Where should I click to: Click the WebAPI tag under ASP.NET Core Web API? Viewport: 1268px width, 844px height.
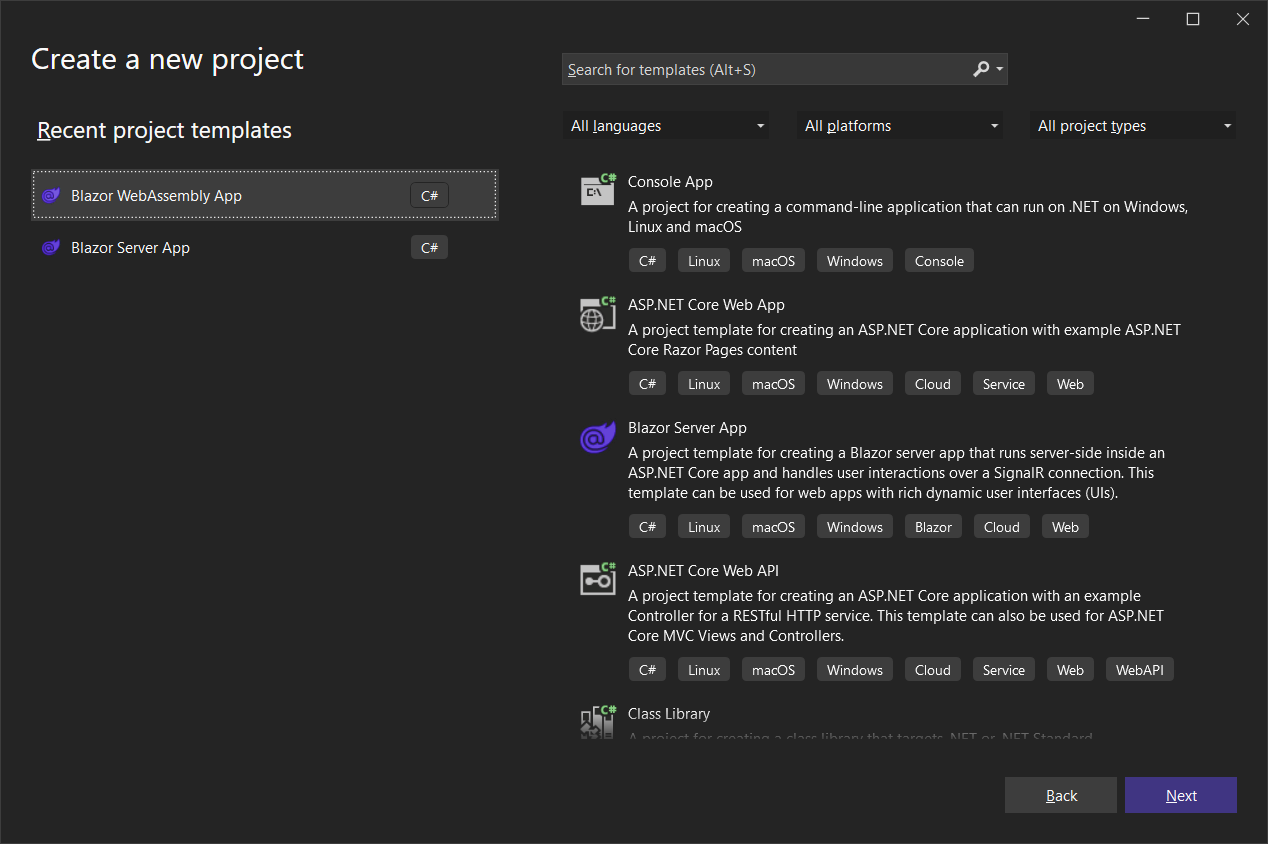[x=1139, y=670]
